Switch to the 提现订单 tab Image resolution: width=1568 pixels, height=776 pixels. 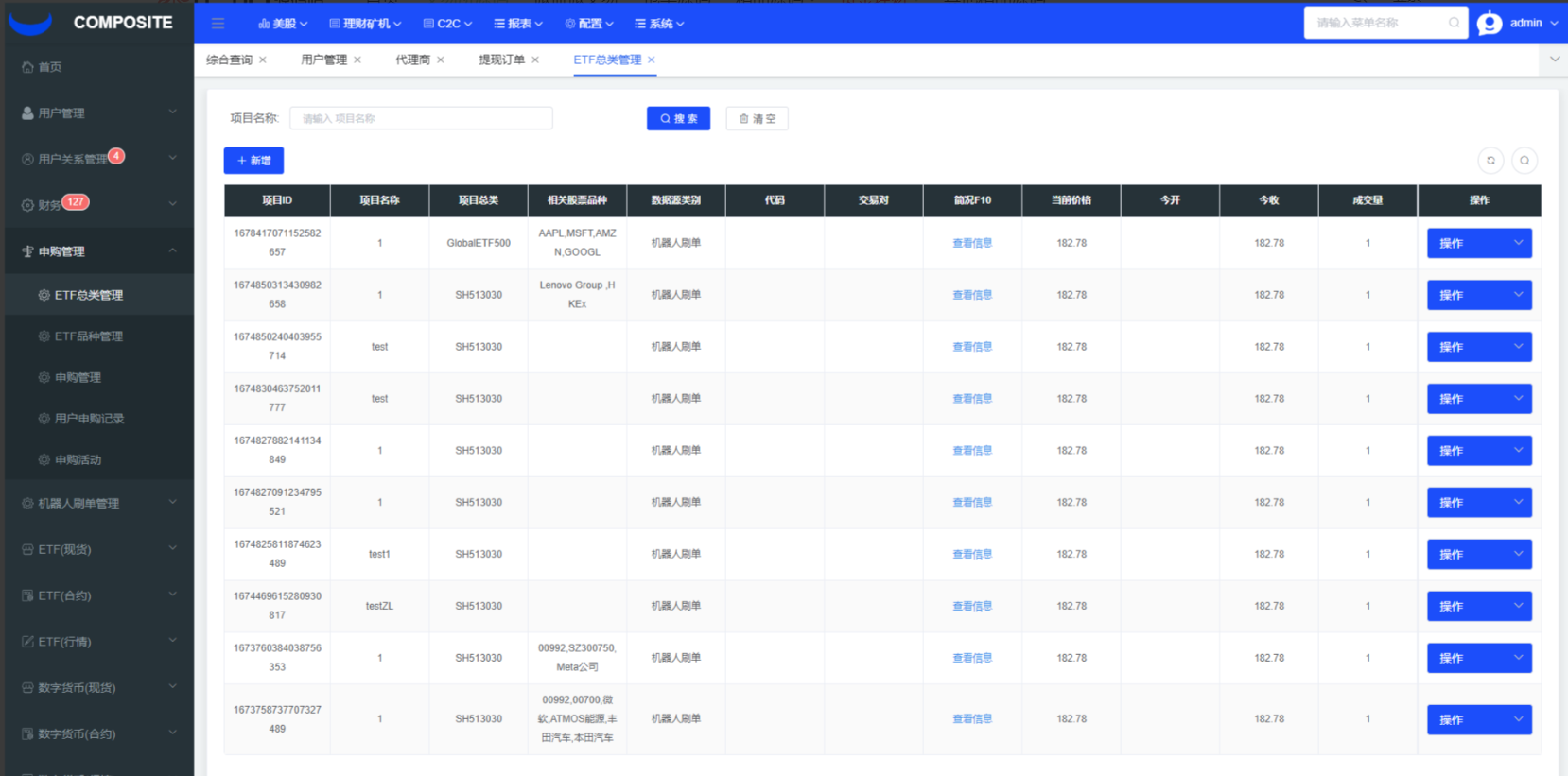tap(500, 60)
